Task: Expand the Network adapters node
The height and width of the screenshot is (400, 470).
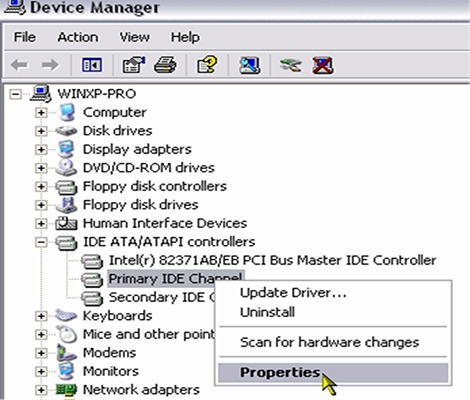Action: [x=41, y=390]
